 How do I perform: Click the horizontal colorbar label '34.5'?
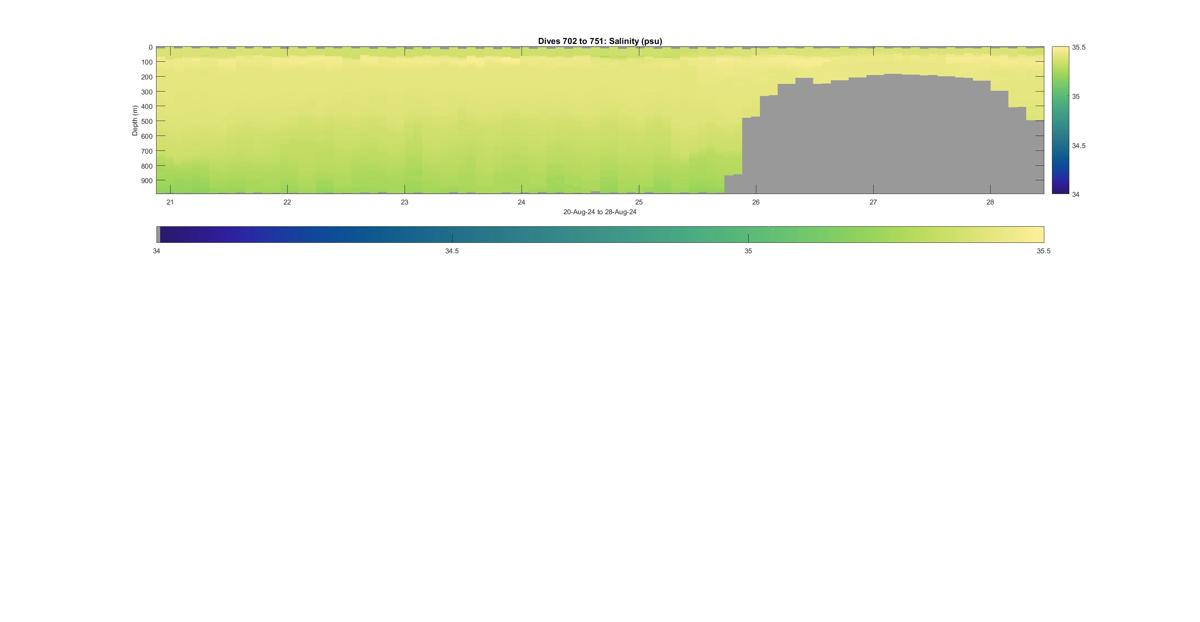point(452,251)
